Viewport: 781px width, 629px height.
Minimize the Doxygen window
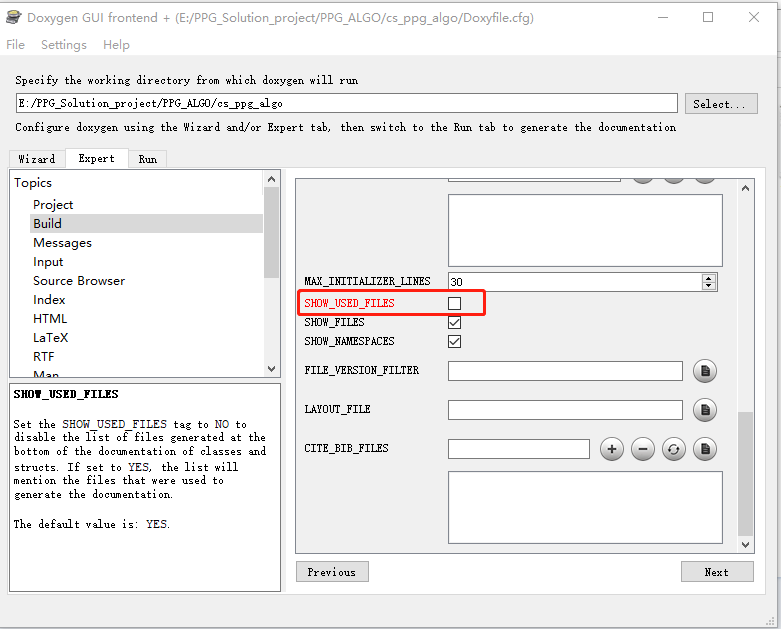(662, 17)
